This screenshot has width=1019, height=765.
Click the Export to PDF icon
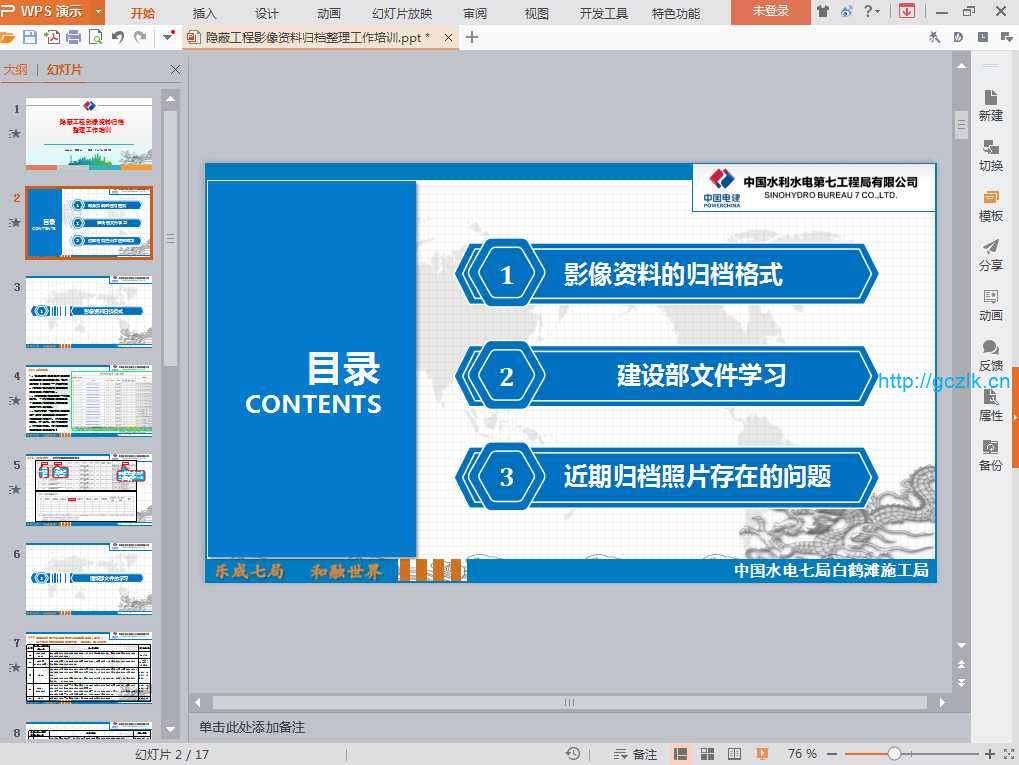pyautogui.click(x=52, y=37)
